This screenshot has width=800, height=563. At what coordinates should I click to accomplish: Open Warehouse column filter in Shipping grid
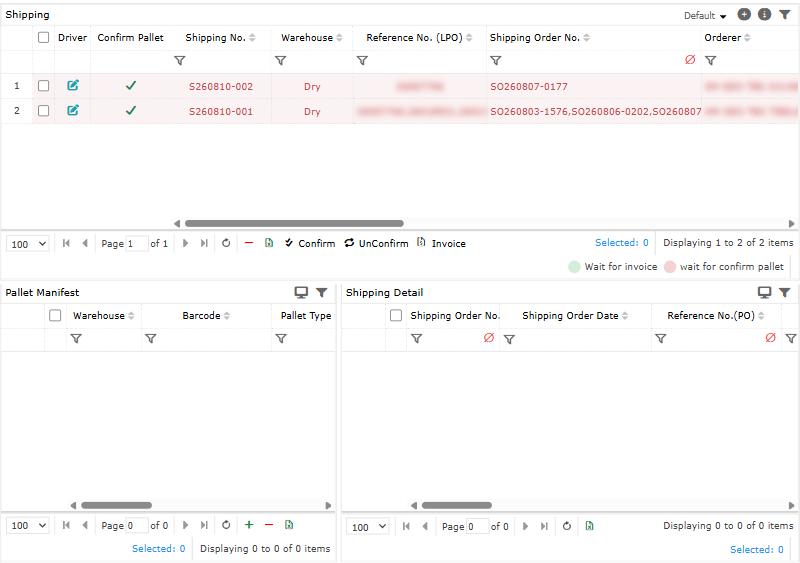(x=280, y=60)
